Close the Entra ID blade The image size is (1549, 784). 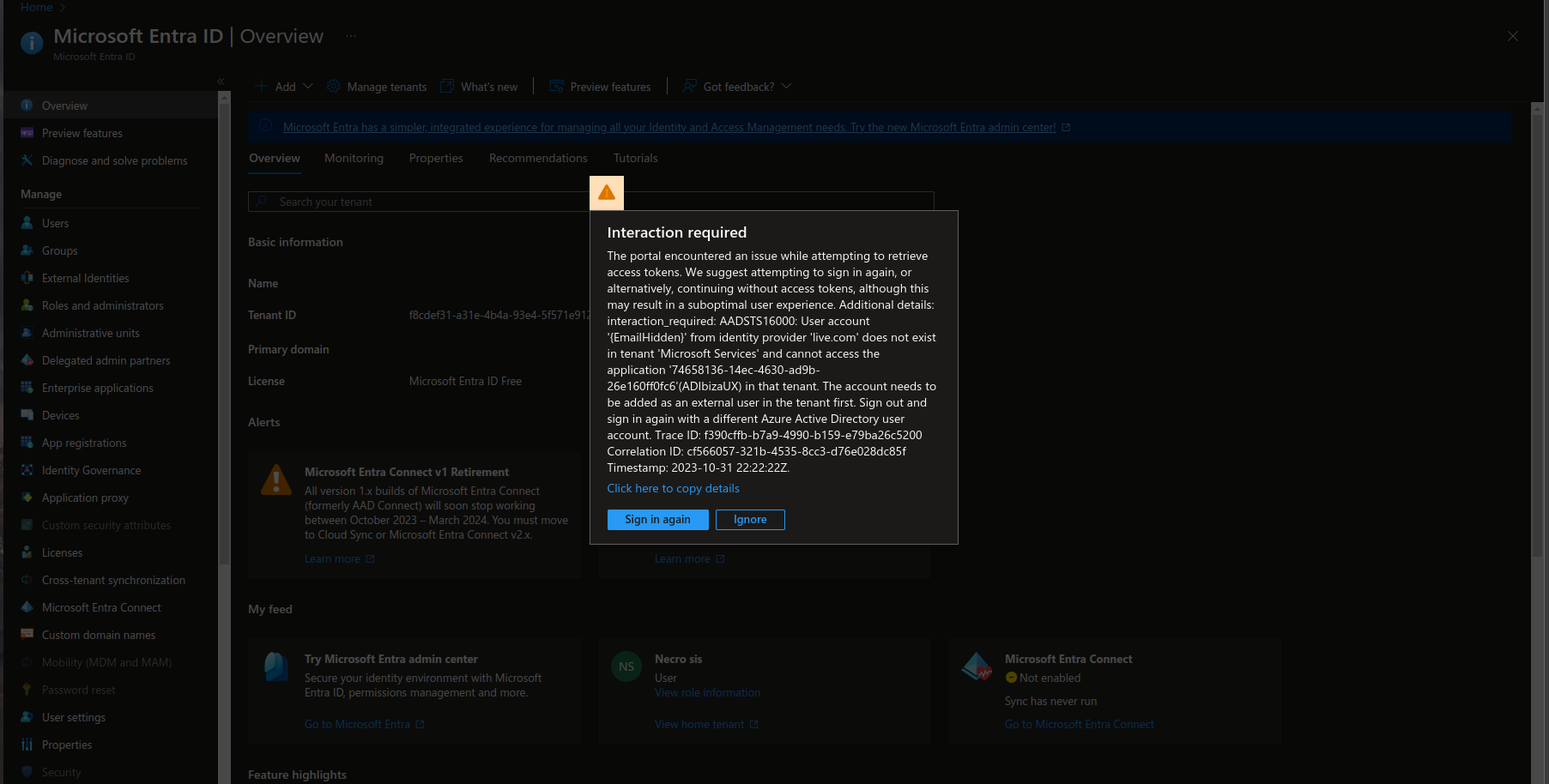click(x=1513, y=36)
